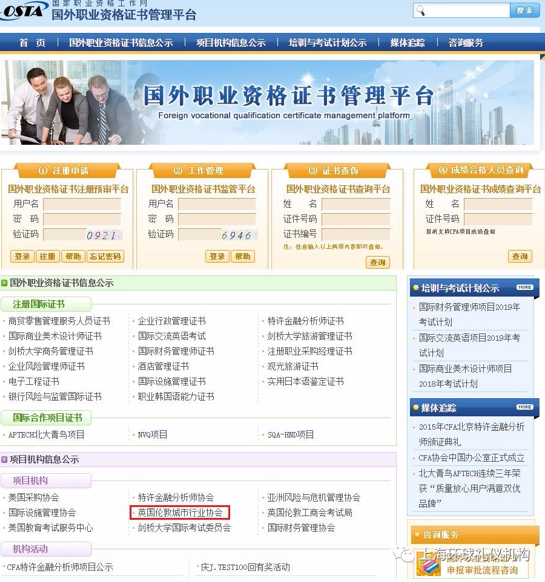Click 查询 button in 成绩合格人员查询 panel
545x582 pixels.
tap(520, 256)
